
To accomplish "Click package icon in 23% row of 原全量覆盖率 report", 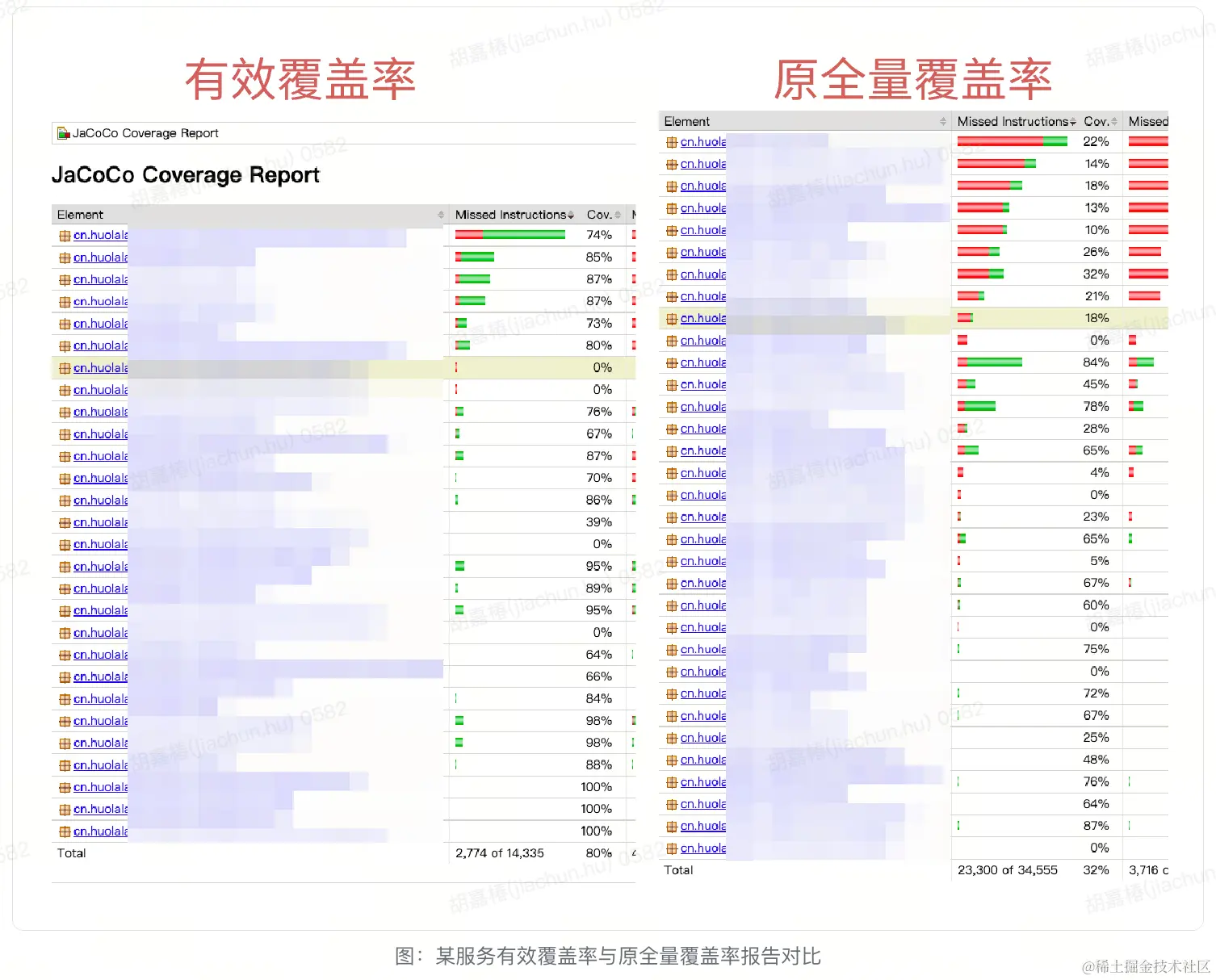I will 672,517.
